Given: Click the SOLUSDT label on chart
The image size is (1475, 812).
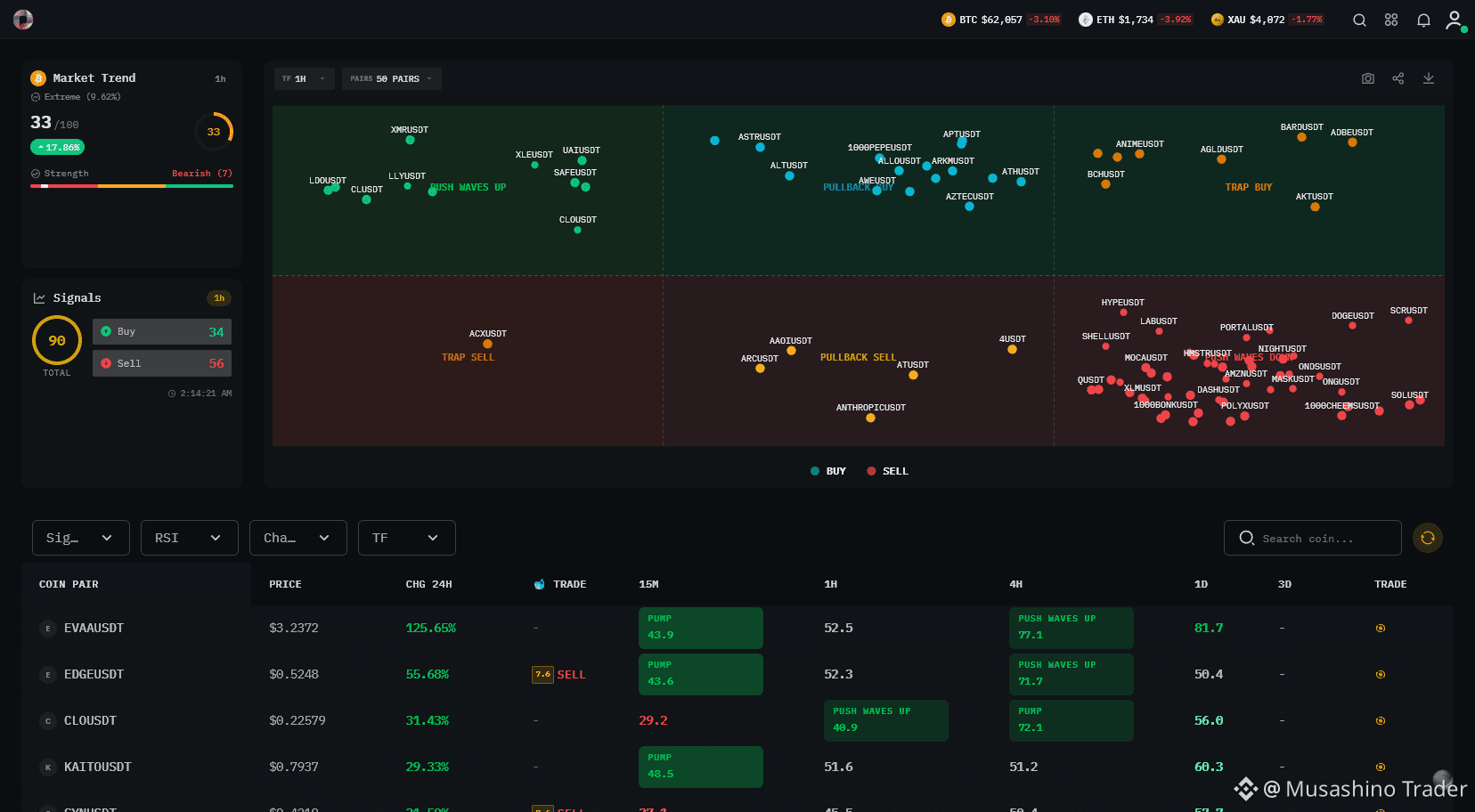Looking at the screenshot, I should point(1409,394).
